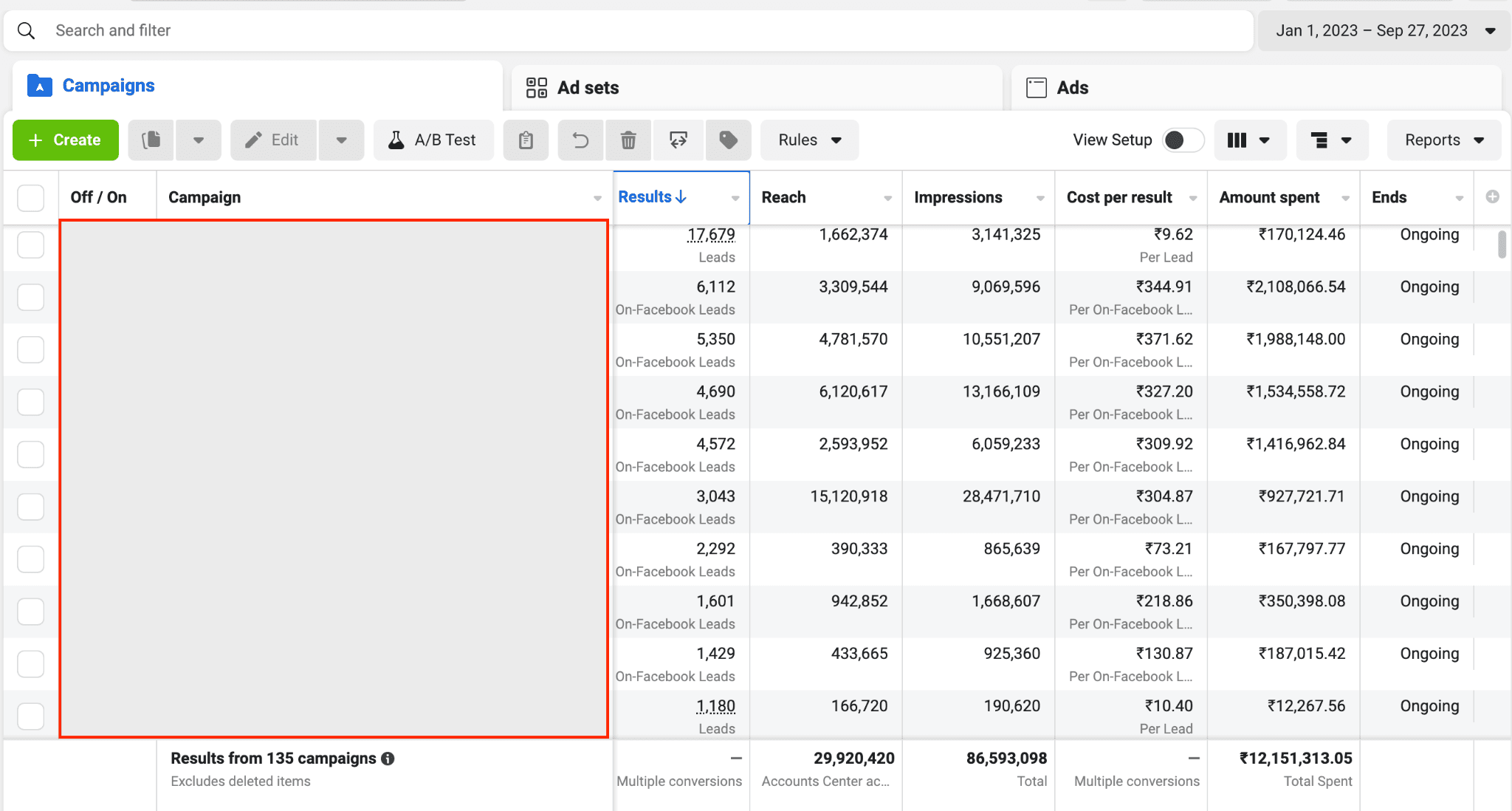The height and width of the screenshot is (811, 1512).
Task: Check the row with 6,112 results
Action: [30, 297]
